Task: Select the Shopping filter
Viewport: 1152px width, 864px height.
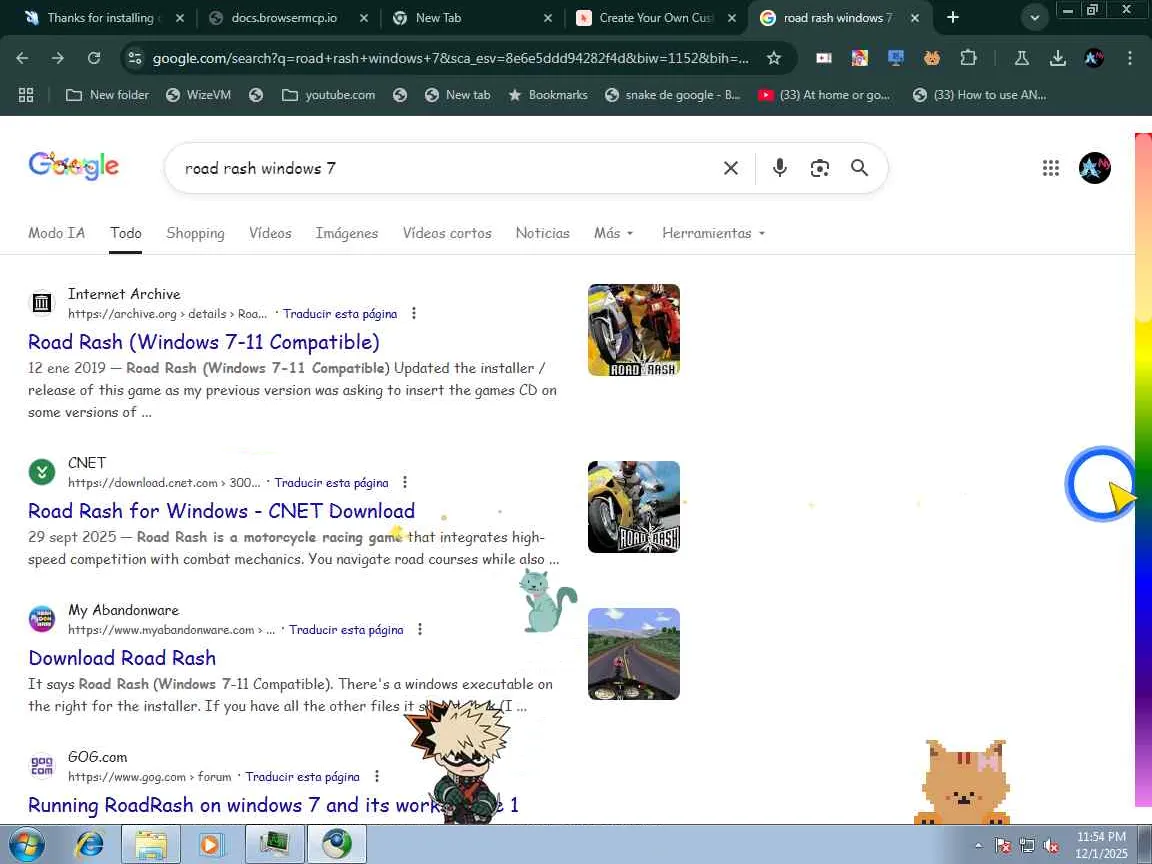Action: 195,233
